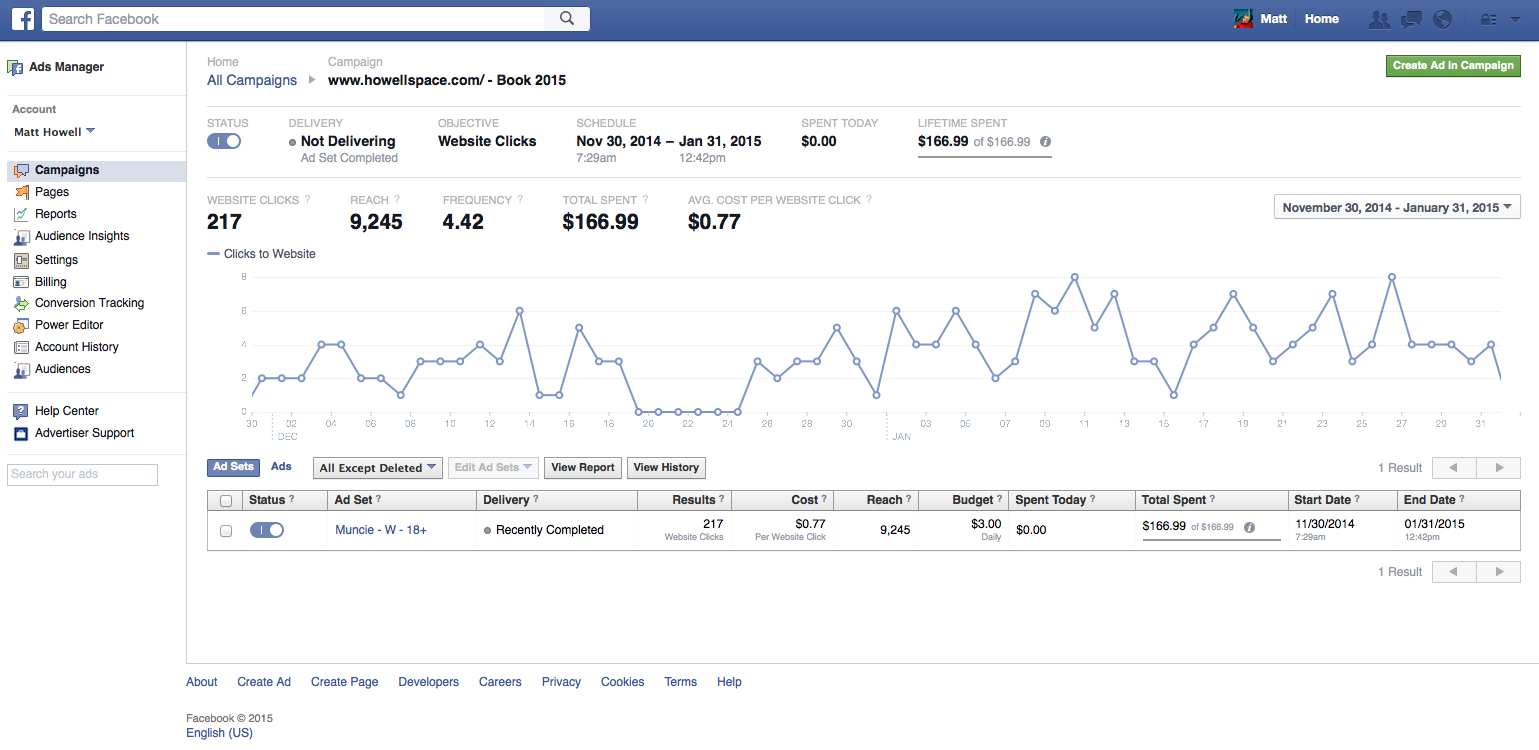
Task: Click the Pages flag icon
Action: [22, 192]
